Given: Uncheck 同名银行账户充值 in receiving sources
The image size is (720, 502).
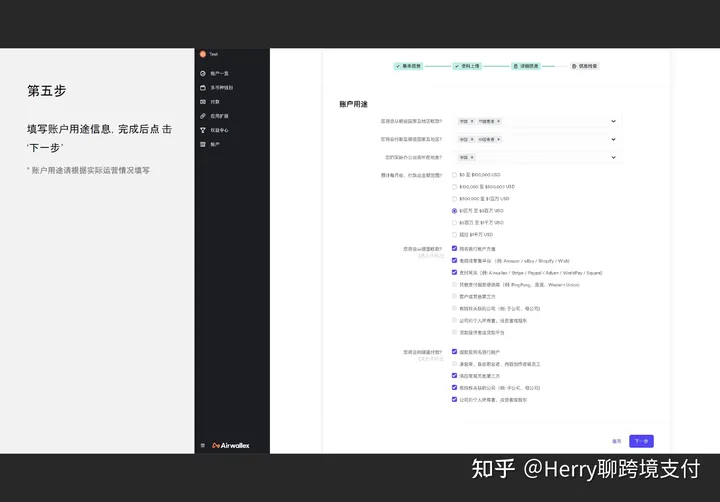Looking at the screenshot, I should coord(454,248).
